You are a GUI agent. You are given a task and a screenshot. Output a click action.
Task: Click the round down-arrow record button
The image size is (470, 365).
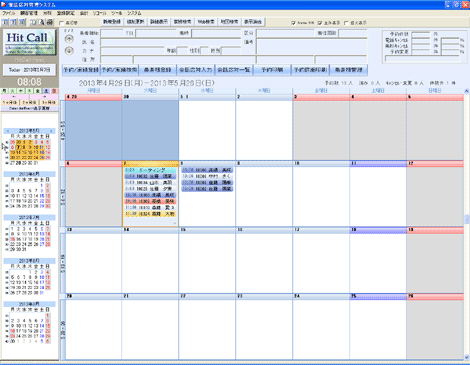pyautogui.click(x=69, y=51)
